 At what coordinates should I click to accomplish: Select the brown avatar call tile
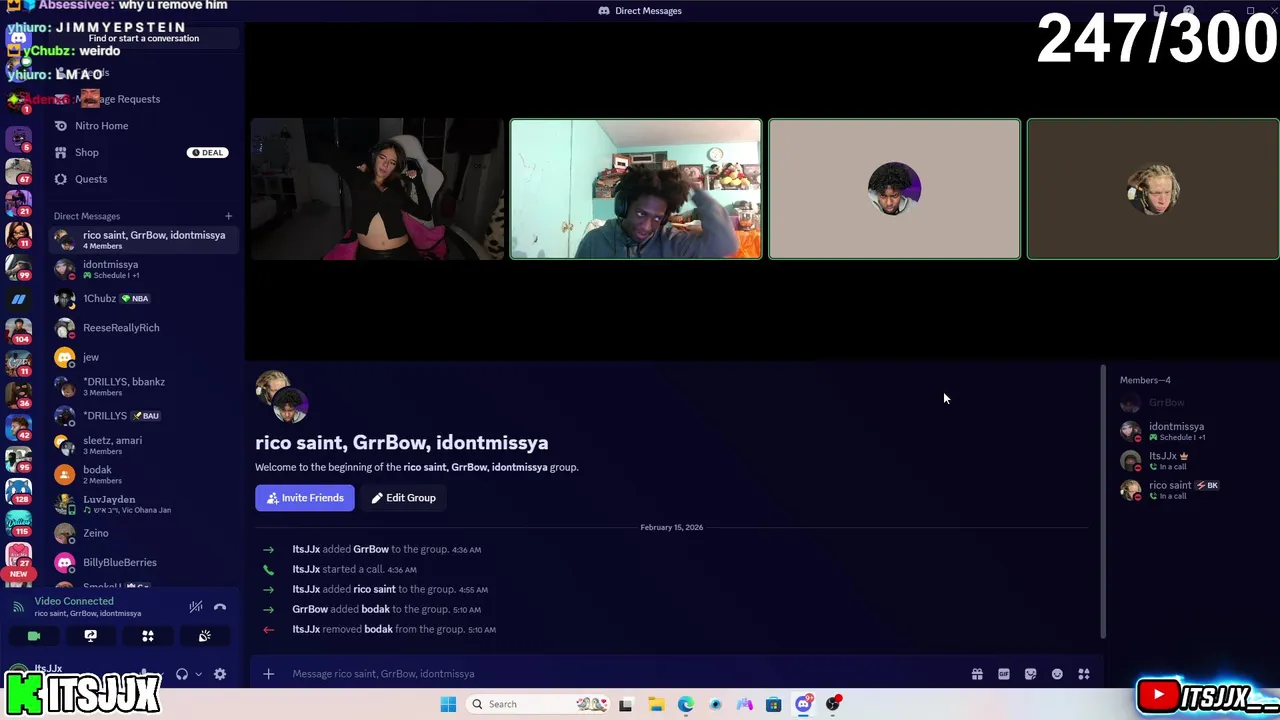(x=1153, y=189)
